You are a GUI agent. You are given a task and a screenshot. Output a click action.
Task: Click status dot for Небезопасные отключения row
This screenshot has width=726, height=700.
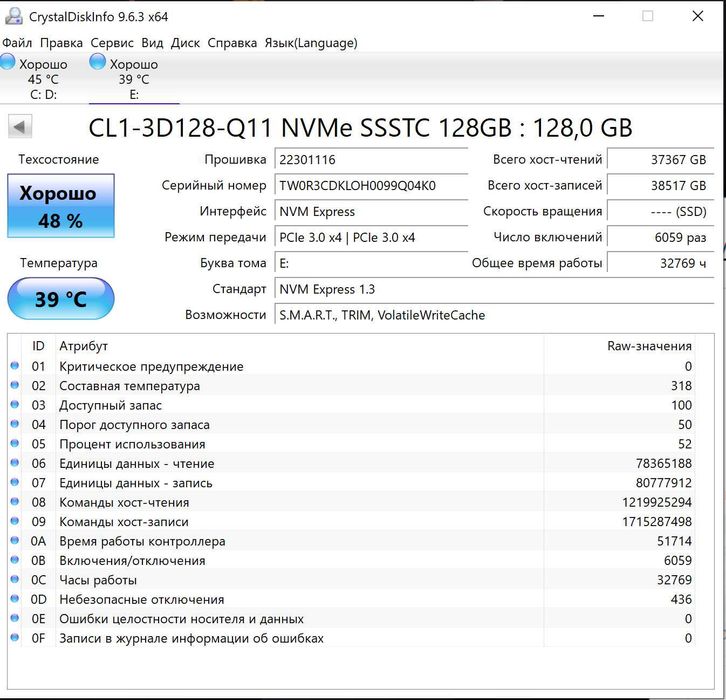(x=14, y=599)
